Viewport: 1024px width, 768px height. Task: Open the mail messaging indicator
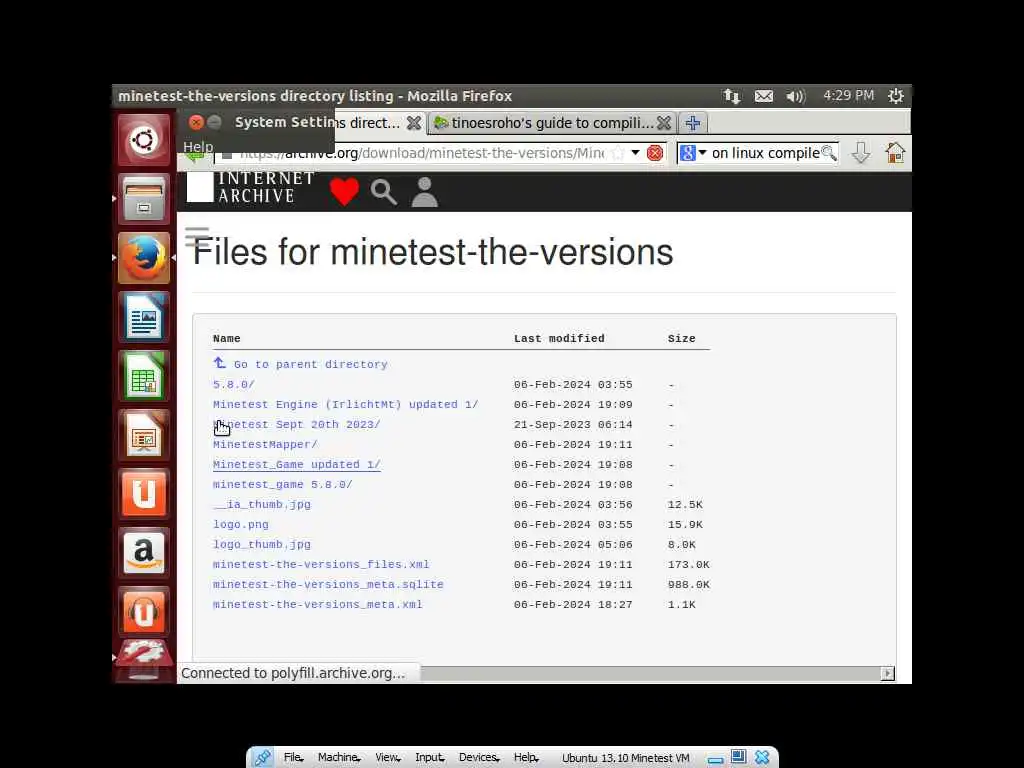pos(763,96)
